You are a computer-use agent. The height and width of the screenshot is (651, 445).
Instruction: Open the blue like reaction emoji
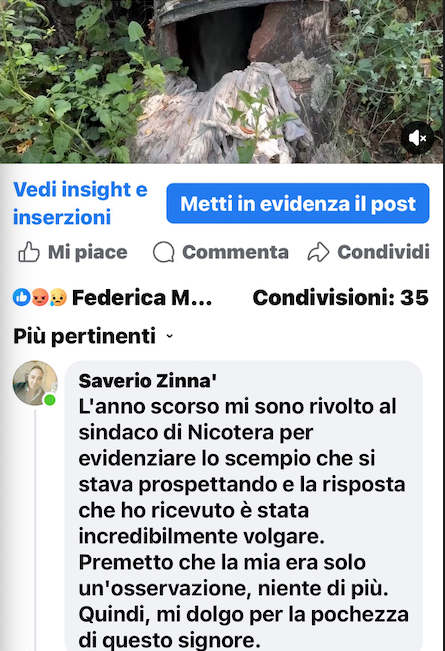[22, 297]
